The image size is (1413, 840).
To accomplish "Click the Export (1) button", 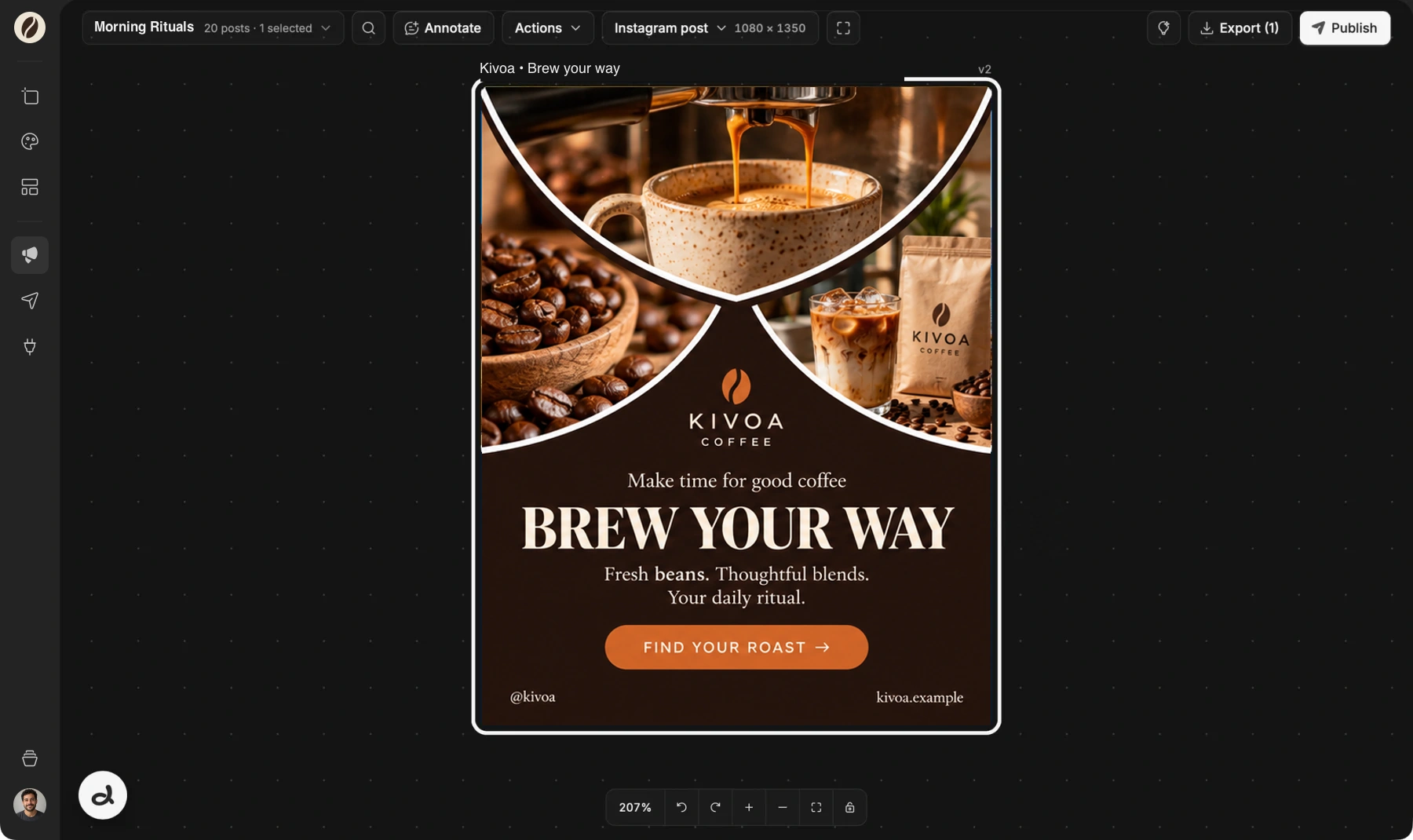I will (x=1240, y=28).
